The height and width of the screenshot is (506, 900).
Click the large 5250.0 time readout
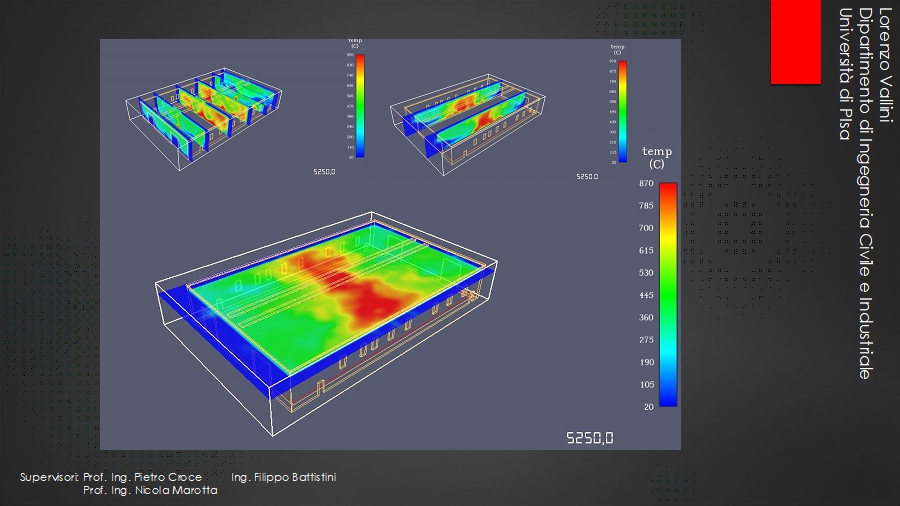[x=590, y=438]
